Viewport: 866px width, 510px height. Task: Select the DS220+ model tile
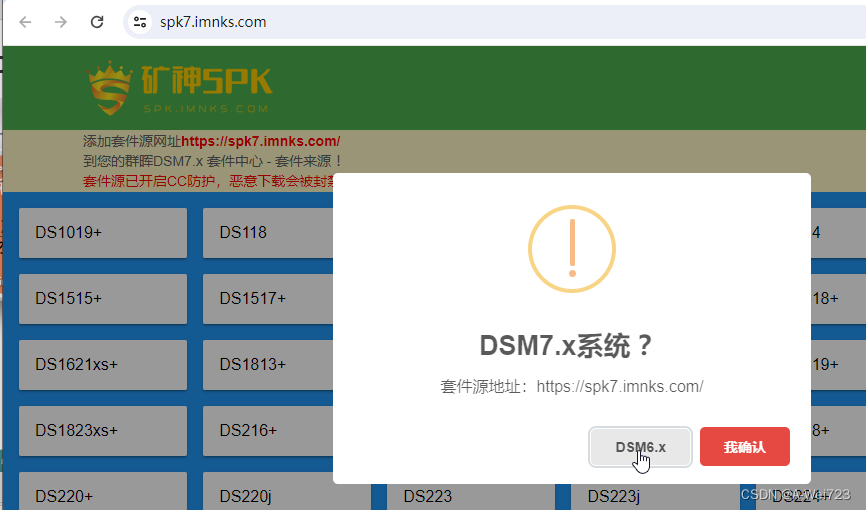[x=103, y=493]
